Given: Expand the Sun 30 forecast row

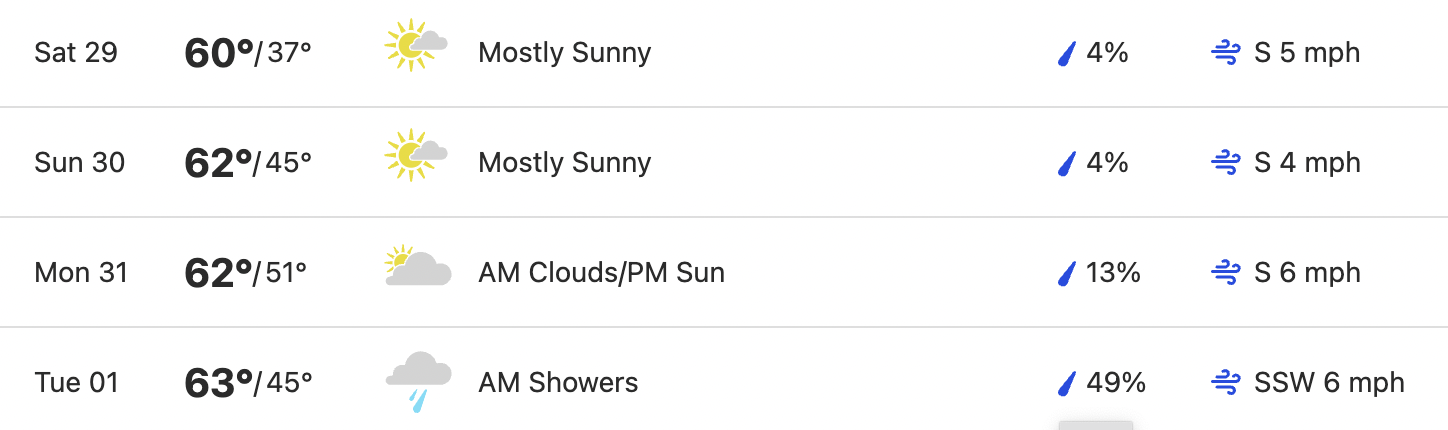Looking at the screenshot, I should (724, 162).
